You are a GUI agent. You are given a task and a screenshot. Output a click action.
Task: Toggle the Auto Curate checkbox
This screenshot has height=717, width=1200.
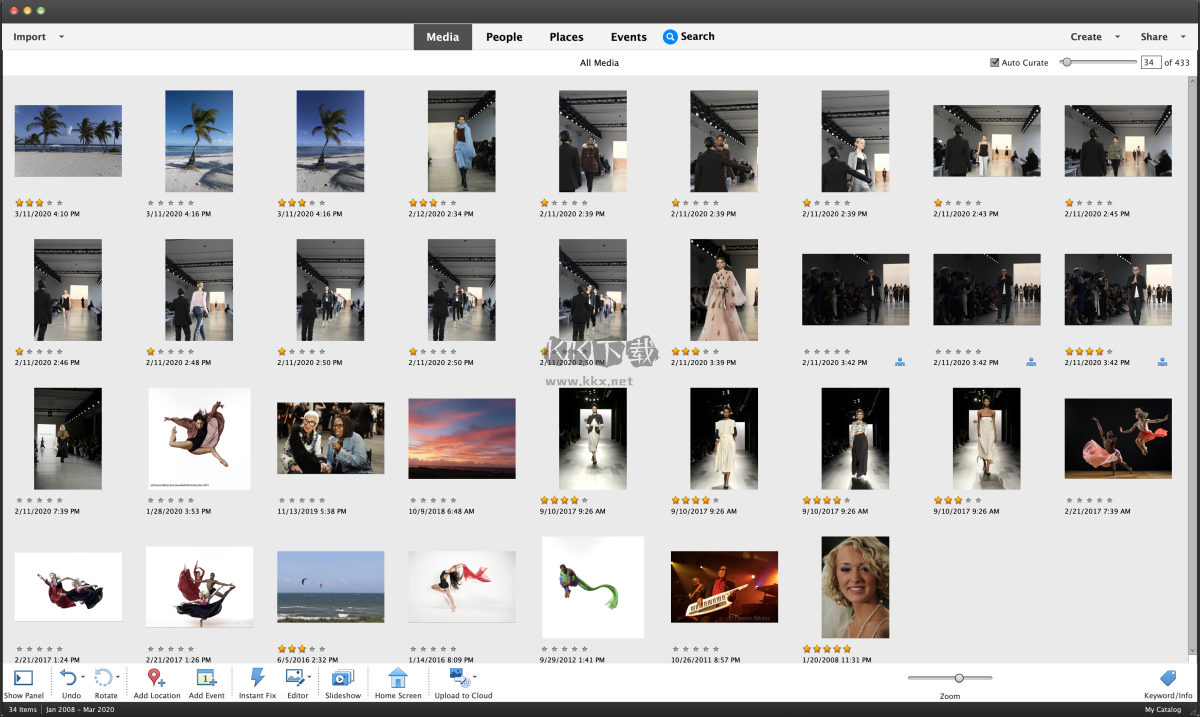pos(995,62)
